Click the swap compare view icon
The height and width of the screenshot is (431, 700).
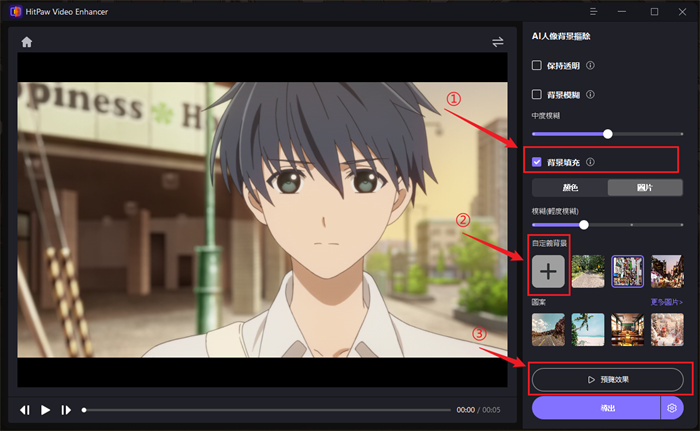click(498, 42)
